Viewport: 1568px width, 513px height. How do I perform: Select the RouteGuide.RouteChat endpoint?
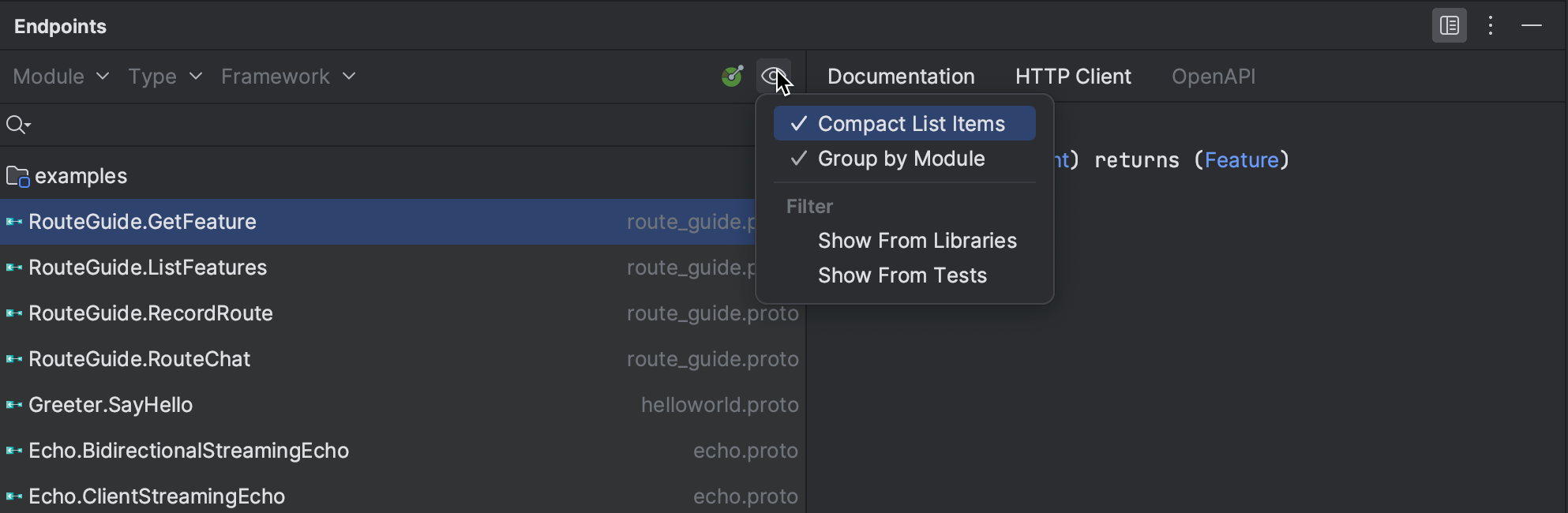pyautogui.click(x=139, y=359)
